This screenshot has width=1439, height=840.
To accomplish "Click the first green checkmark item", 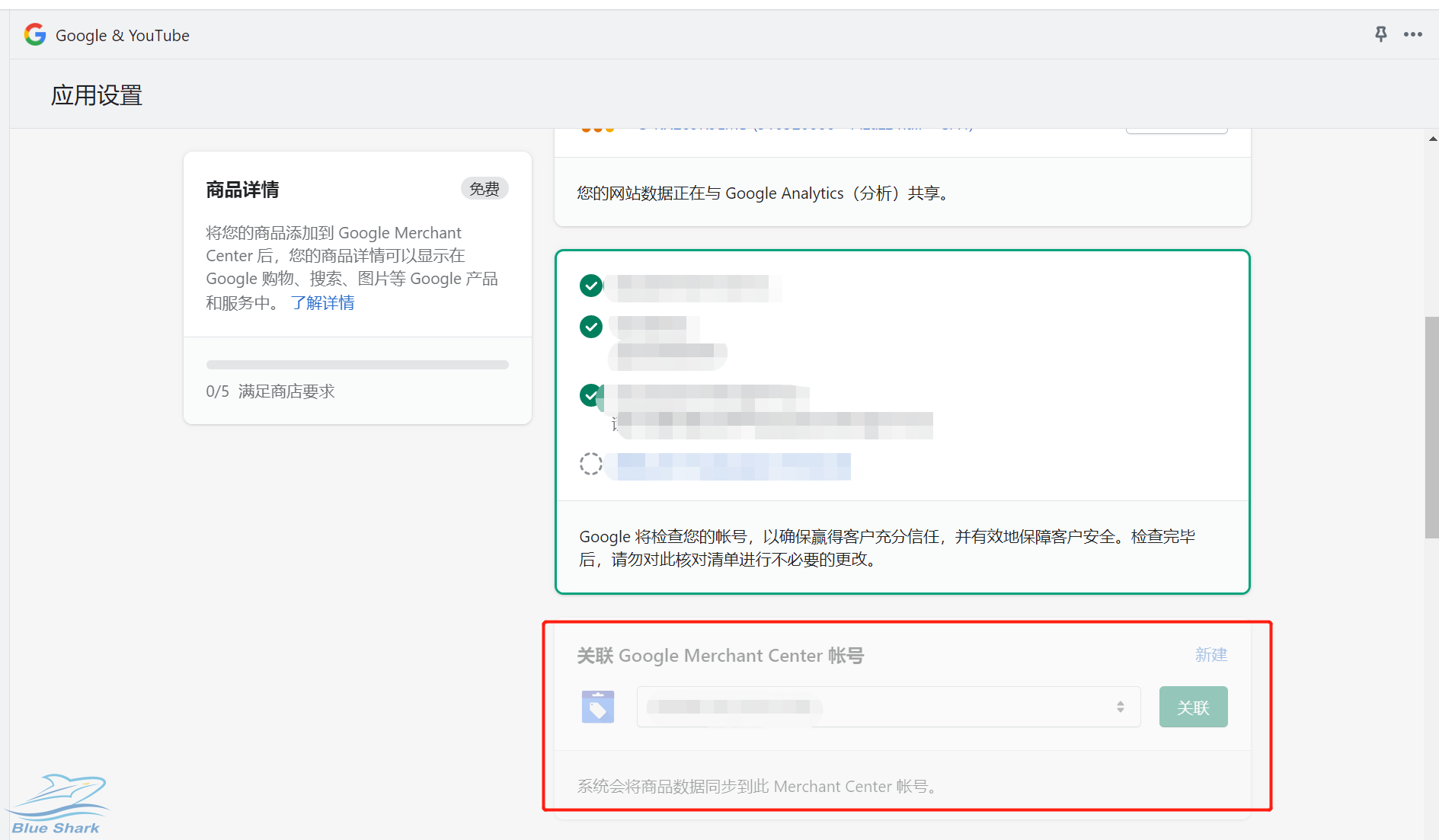I will [x=591, y=286].
